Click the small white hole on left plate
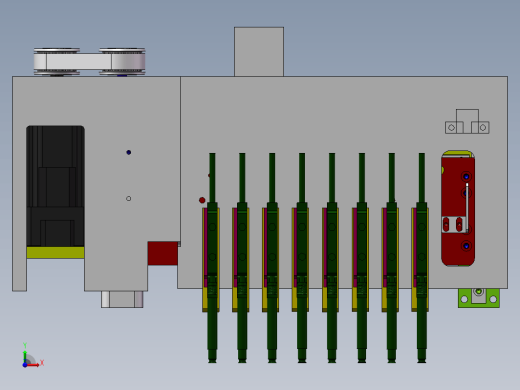The height and width of the screenshot is (390, 520). click(x=129, y=199)
